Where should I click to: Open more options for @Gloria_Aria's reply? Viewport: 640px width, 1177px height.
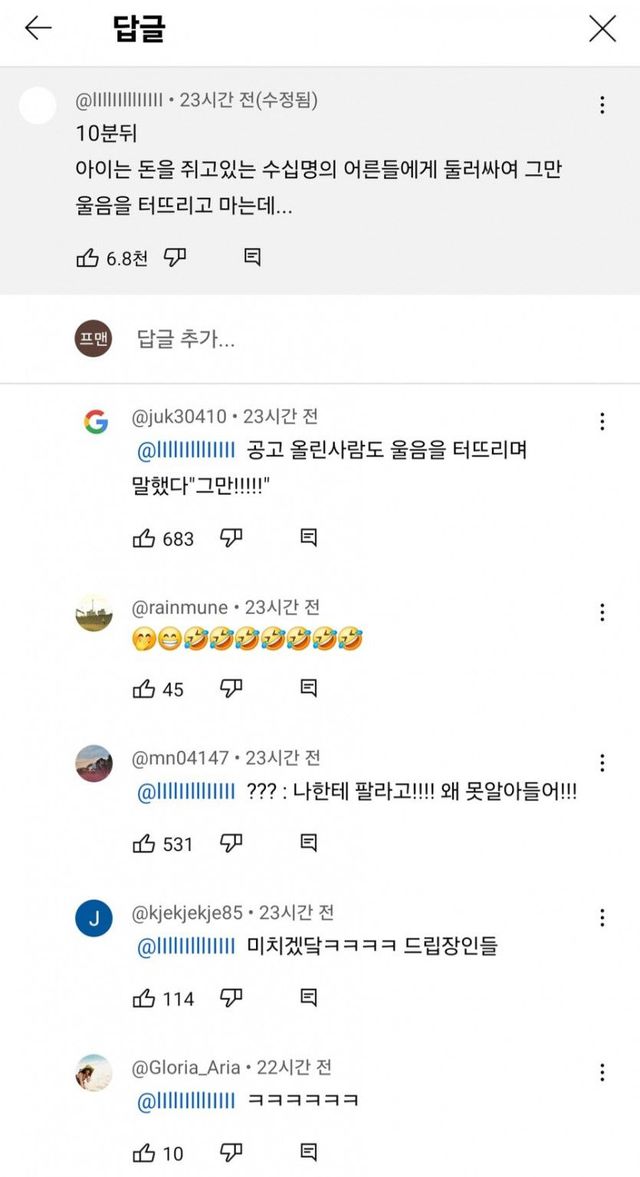click(602, 1072)
